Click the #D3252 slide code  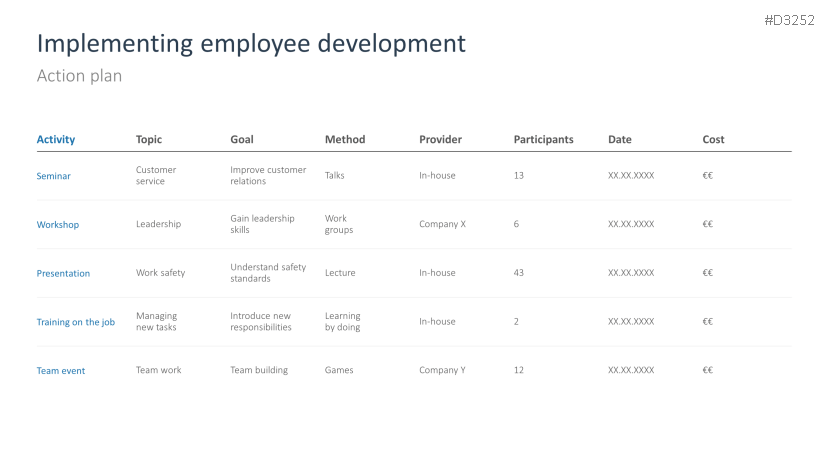coord(789,20)
